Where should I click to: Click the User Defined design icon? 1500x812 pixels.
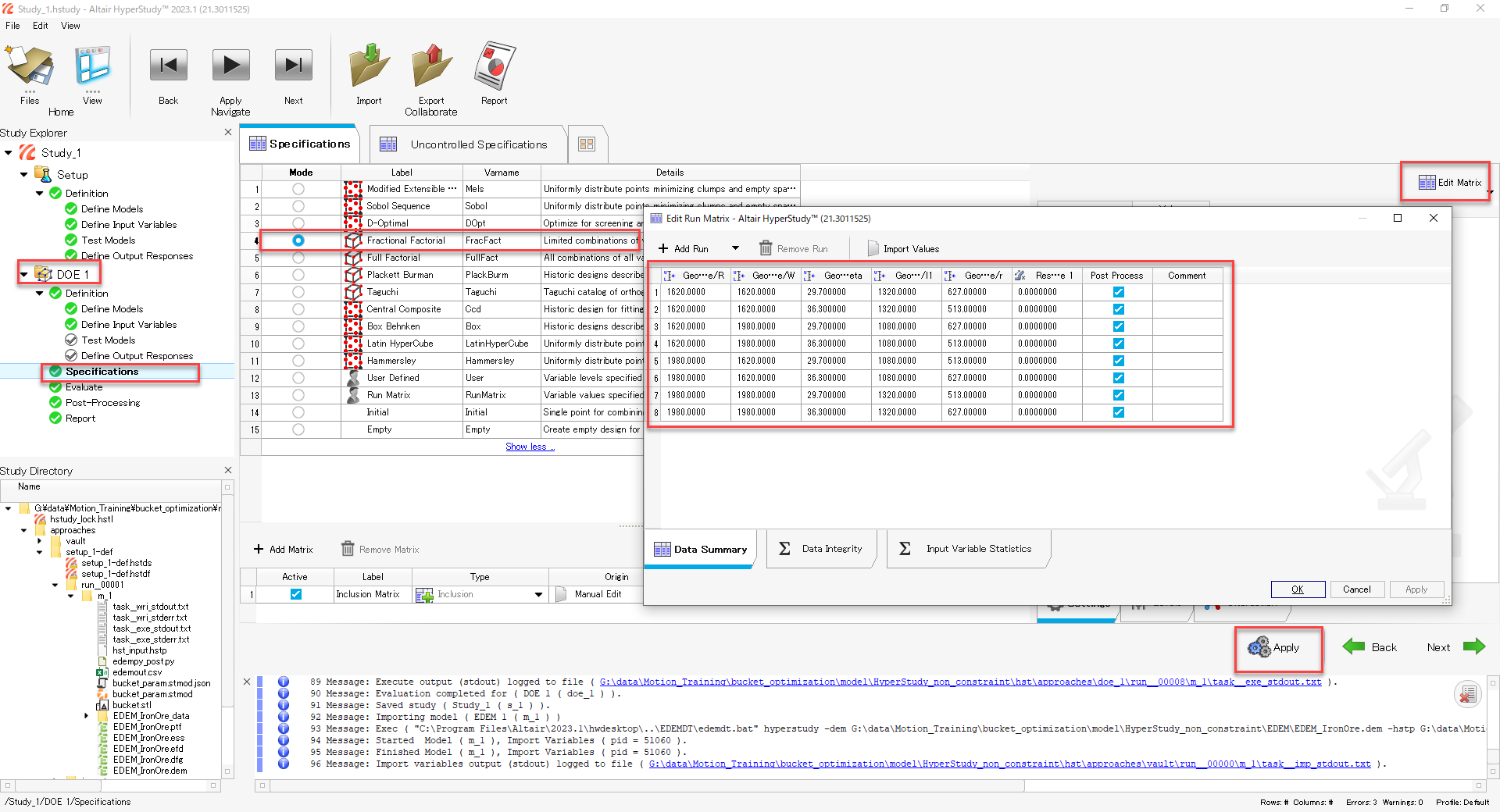(353, 378)
